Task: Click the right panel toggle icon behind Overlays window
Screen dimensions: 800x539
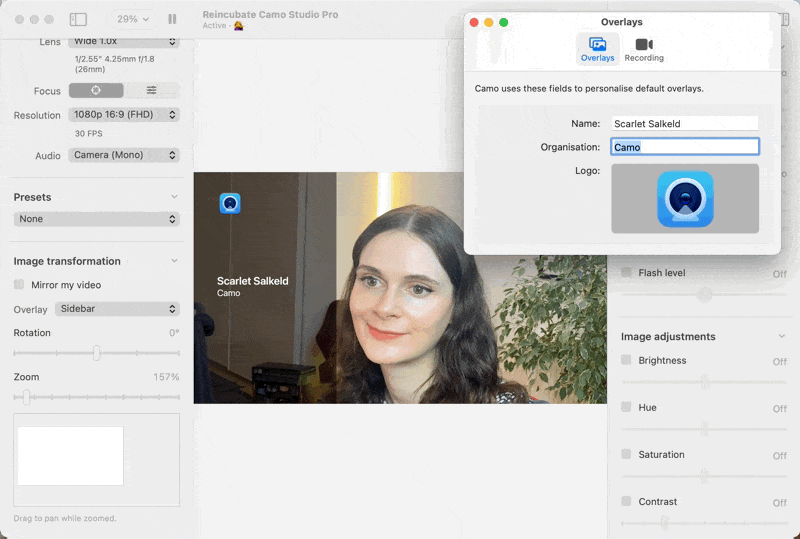Action: coord(785,19)
